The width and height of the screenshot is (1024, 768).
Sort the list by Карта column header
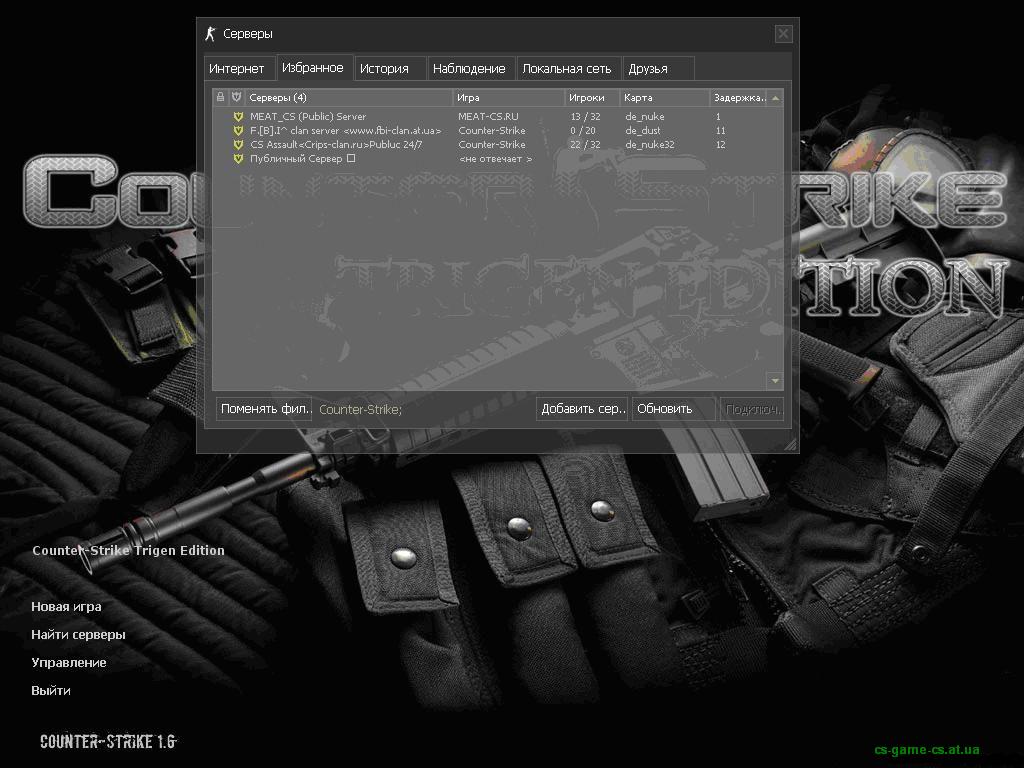[663, 98]
